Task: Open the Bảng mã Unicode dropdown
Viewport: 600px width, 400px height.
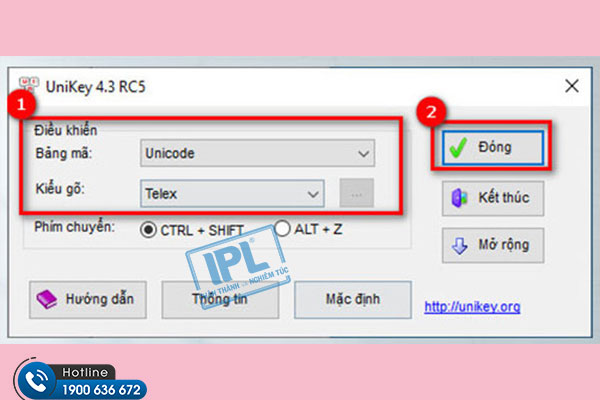Action: click(x=258, y=153)
